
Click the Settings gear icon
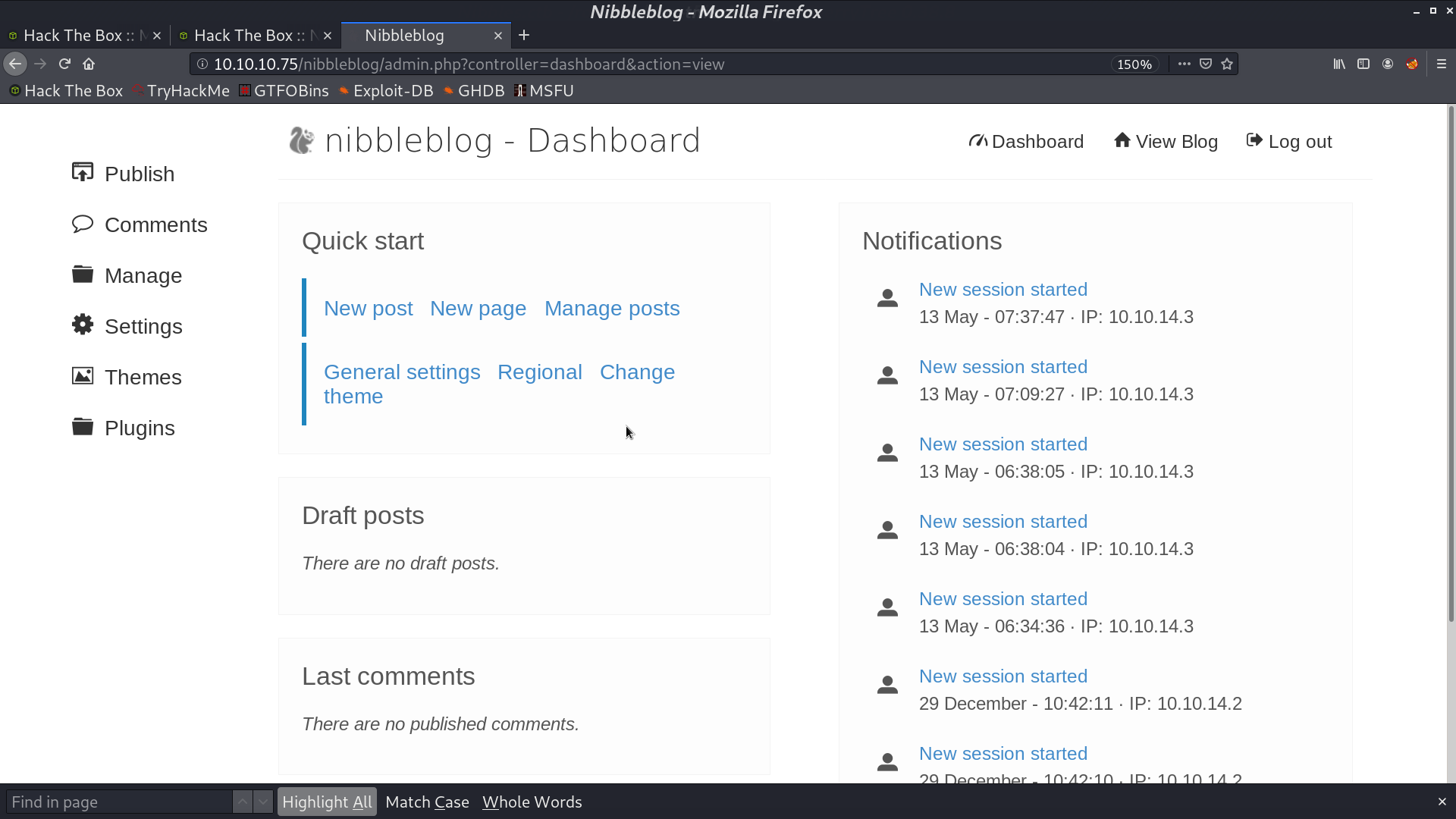point(83,325)
